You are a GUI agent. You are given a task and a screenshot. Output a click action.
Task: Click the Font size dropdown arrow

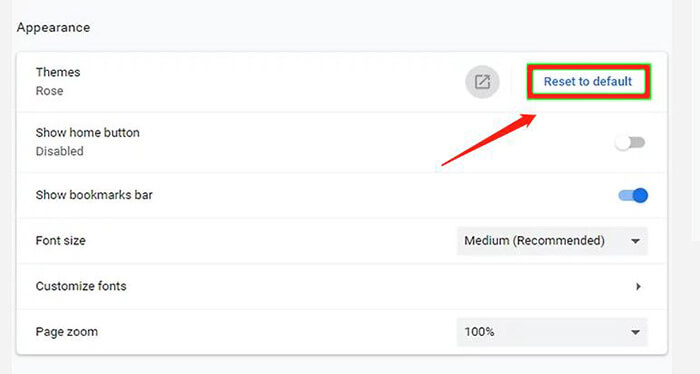pos(635,241)
